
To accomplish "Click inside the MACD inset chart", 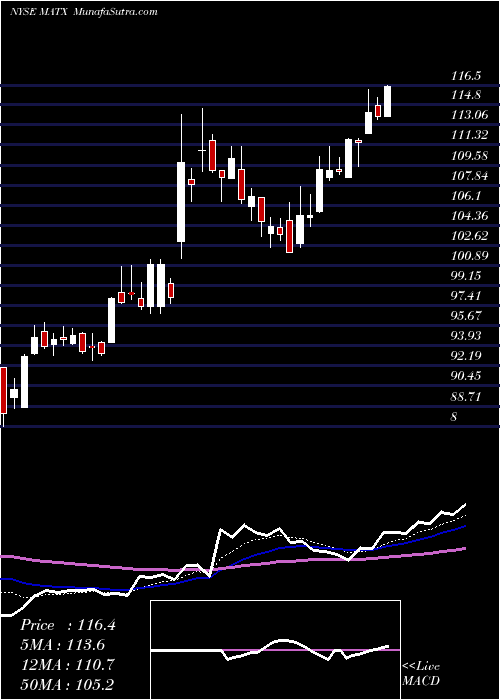I will (x=275, y=650).
